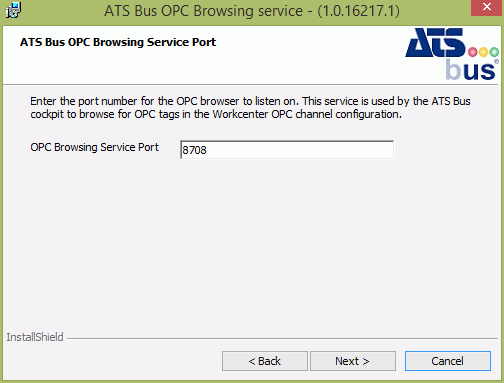The height and width of the screenshot is (383, 504).
Task: Click the pink dot in ATS logo
Action: coord(472,52)
